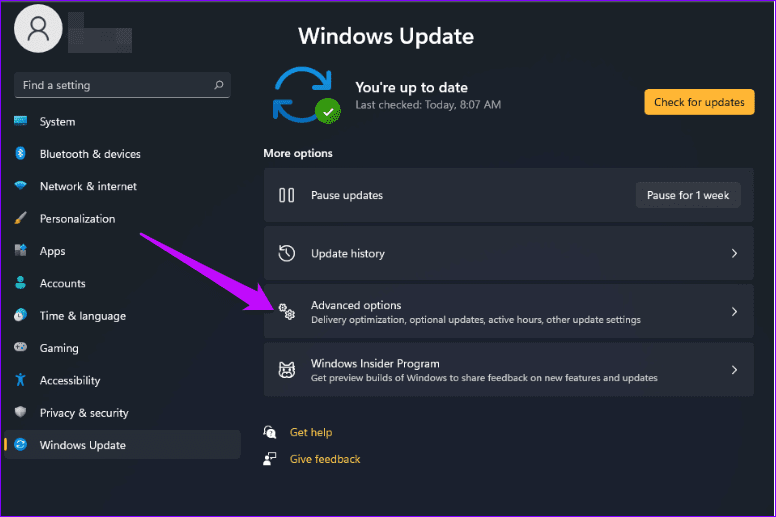
Task: Go to Bluetooth & devices settings
Action: [122, 154]
